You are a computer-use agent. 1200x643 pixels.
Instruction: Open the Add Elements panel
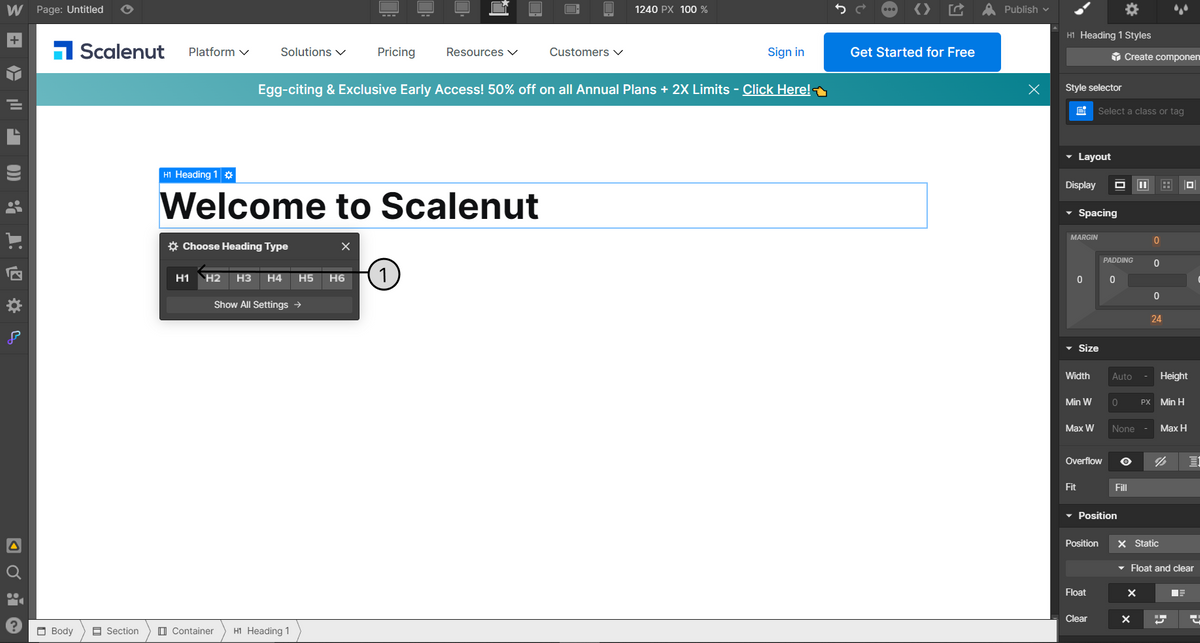coord(14,41)
